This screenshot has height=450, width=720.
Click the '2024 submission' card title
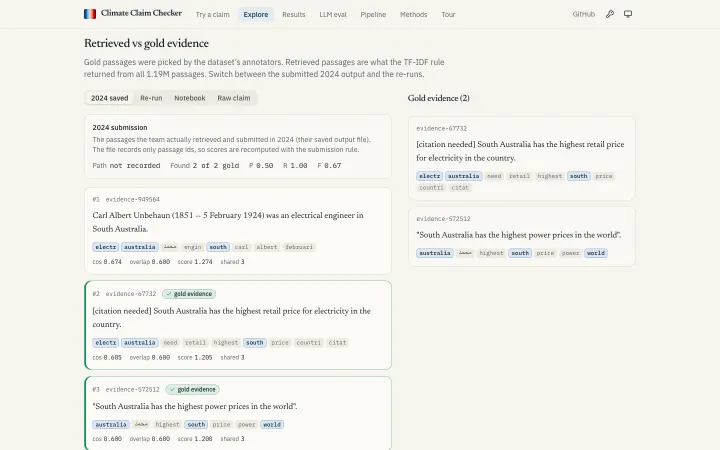(120, 128)
